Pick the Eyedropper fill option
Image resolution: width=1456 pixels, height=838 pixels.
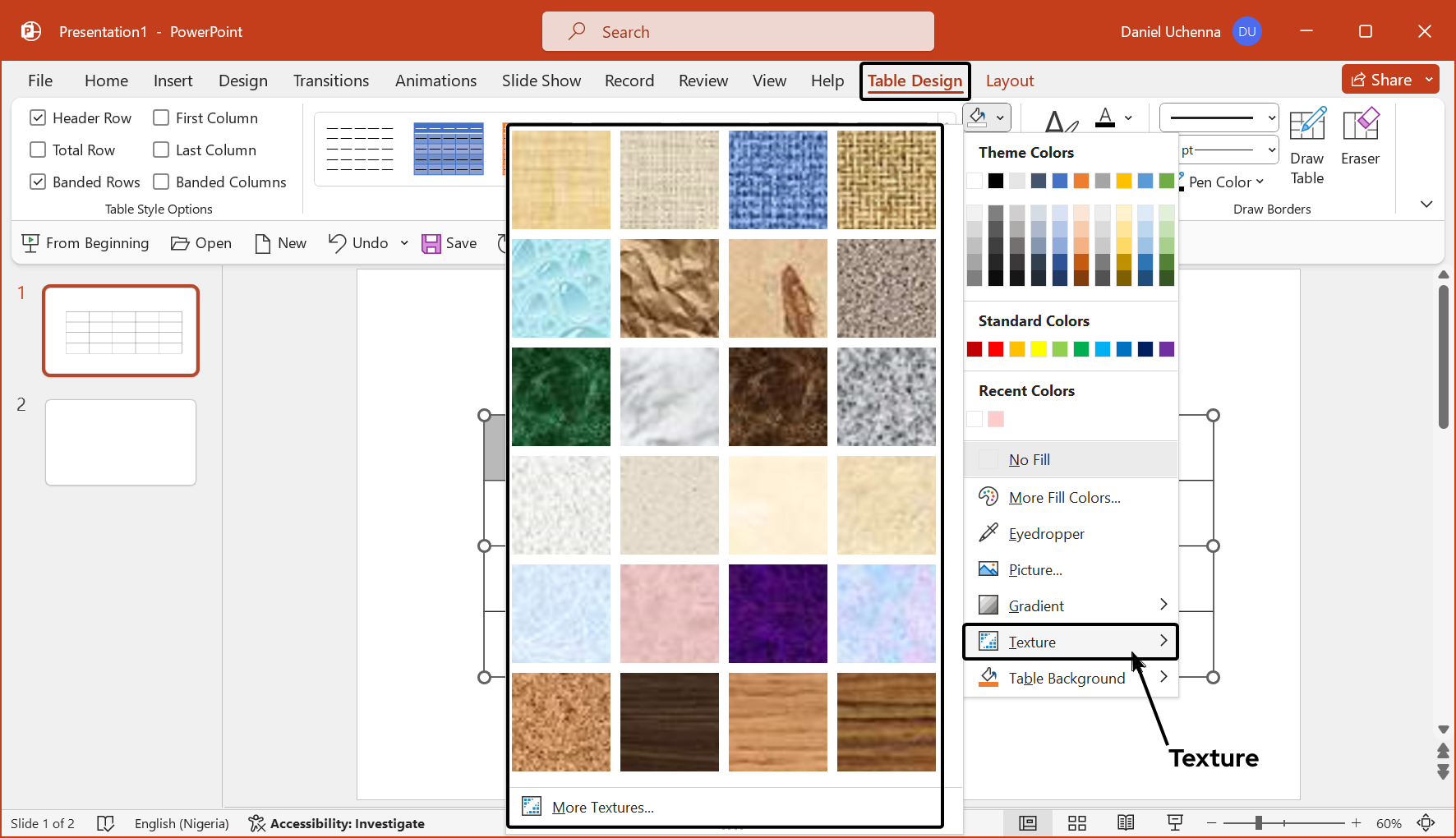pyautogui.click(x=1046, y=534)
